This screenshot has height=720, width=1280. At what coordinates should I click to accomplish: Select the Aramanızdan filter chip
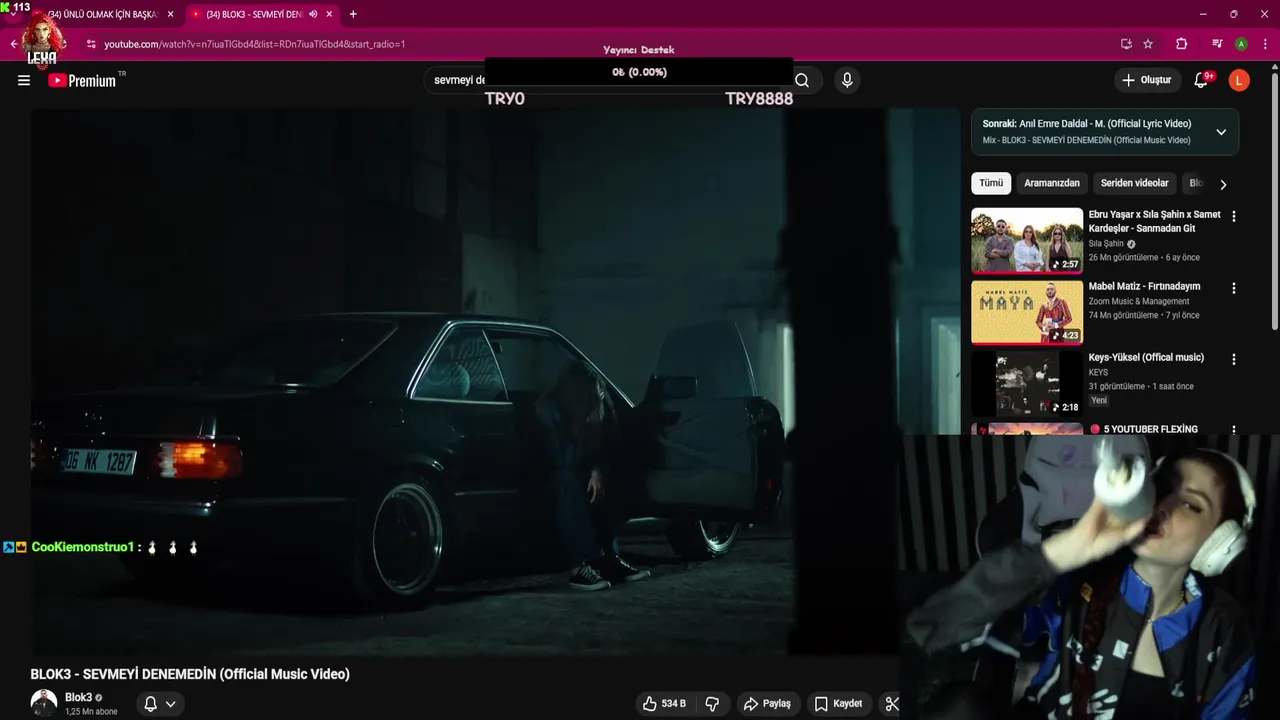pos(1052,183)
